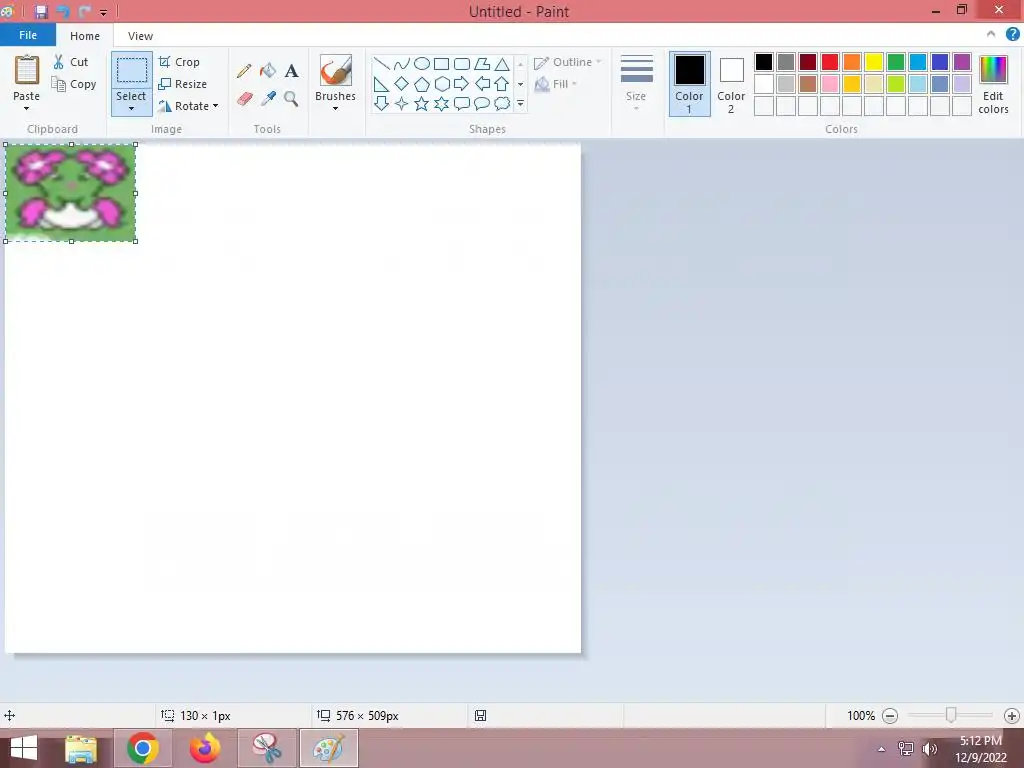Click the pasted flower image selection
Screen dimensions: 1024x768
[x=71, y=193]
